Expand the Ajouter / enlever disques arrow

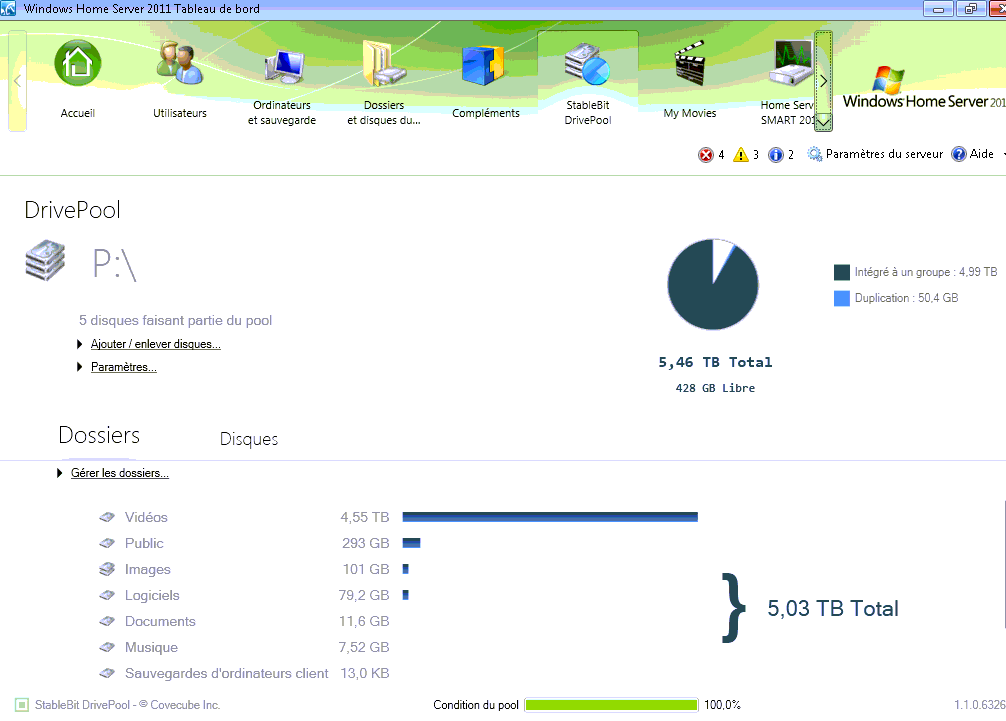(80, 344)
